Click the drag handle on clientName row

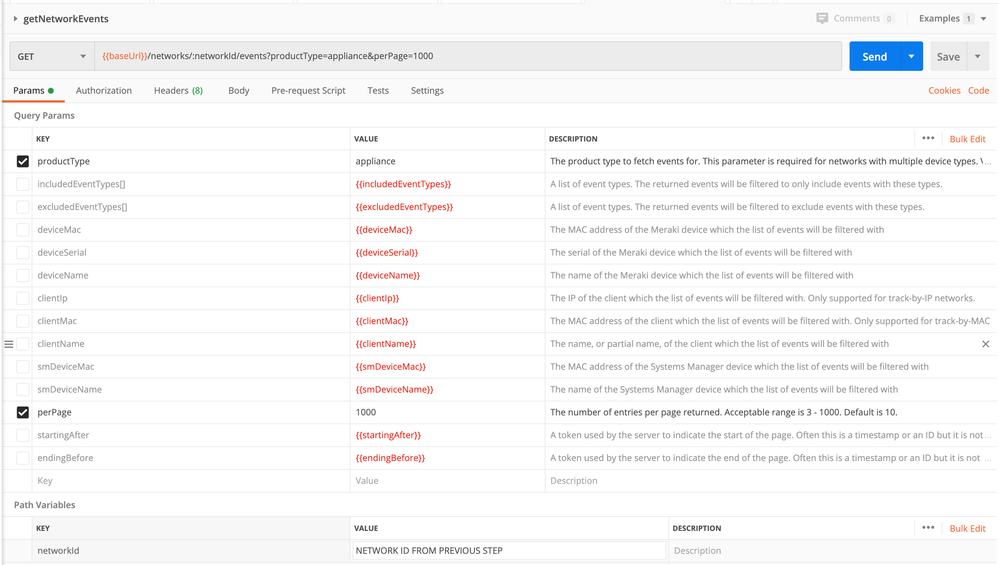(9, 344)
